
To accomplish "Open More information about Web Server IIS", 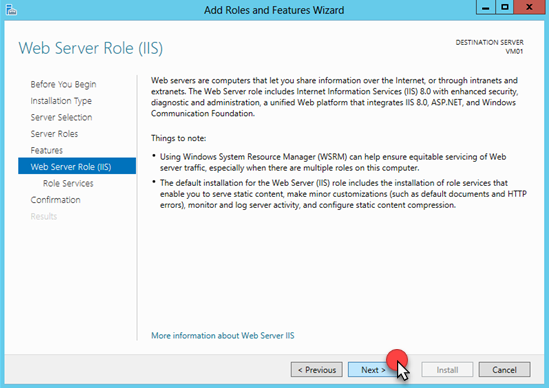I will (223, 335).
